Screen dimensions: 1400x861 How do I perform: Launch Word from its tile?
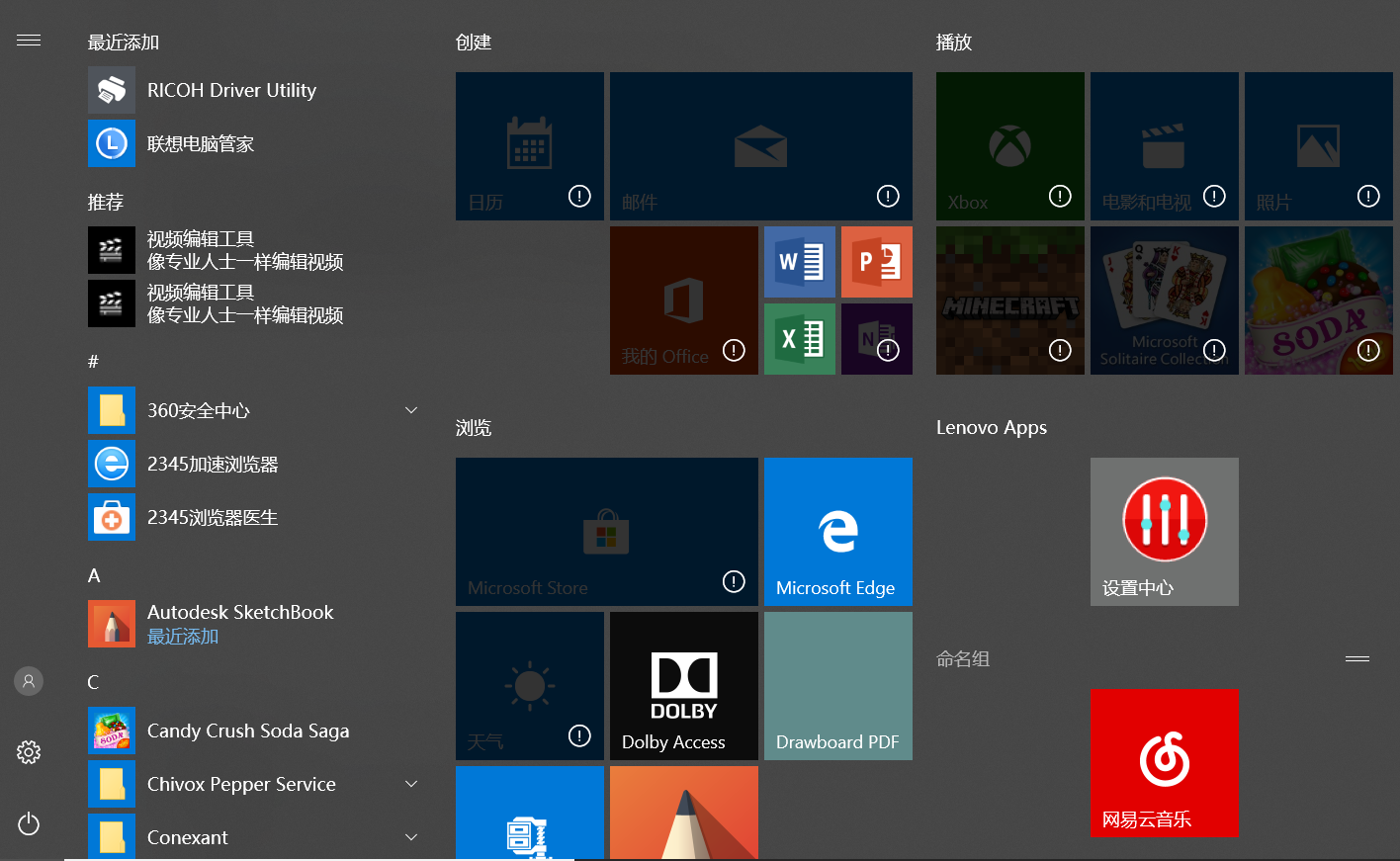tap(800, 262)
